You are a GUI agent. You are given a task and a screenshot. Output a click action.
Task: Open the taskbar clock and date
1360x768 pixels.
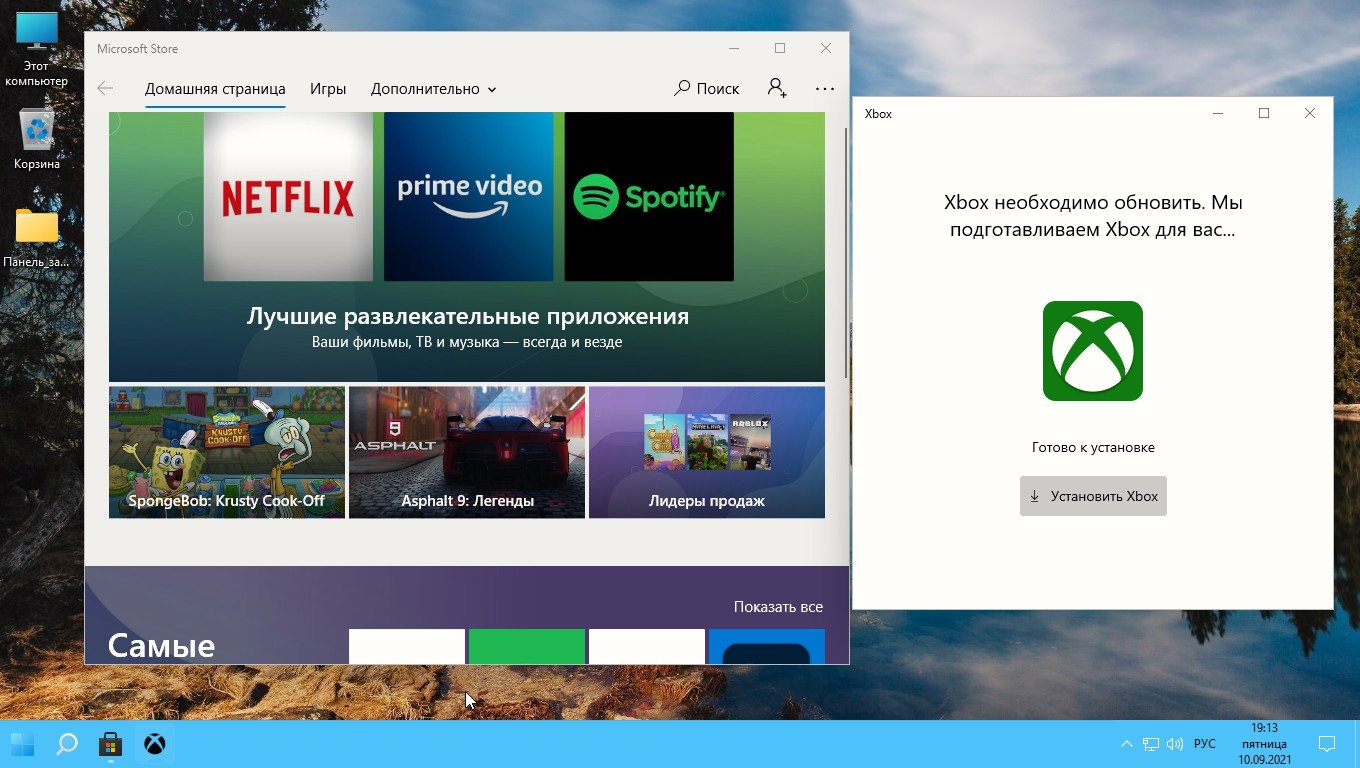coord(1264,744)
